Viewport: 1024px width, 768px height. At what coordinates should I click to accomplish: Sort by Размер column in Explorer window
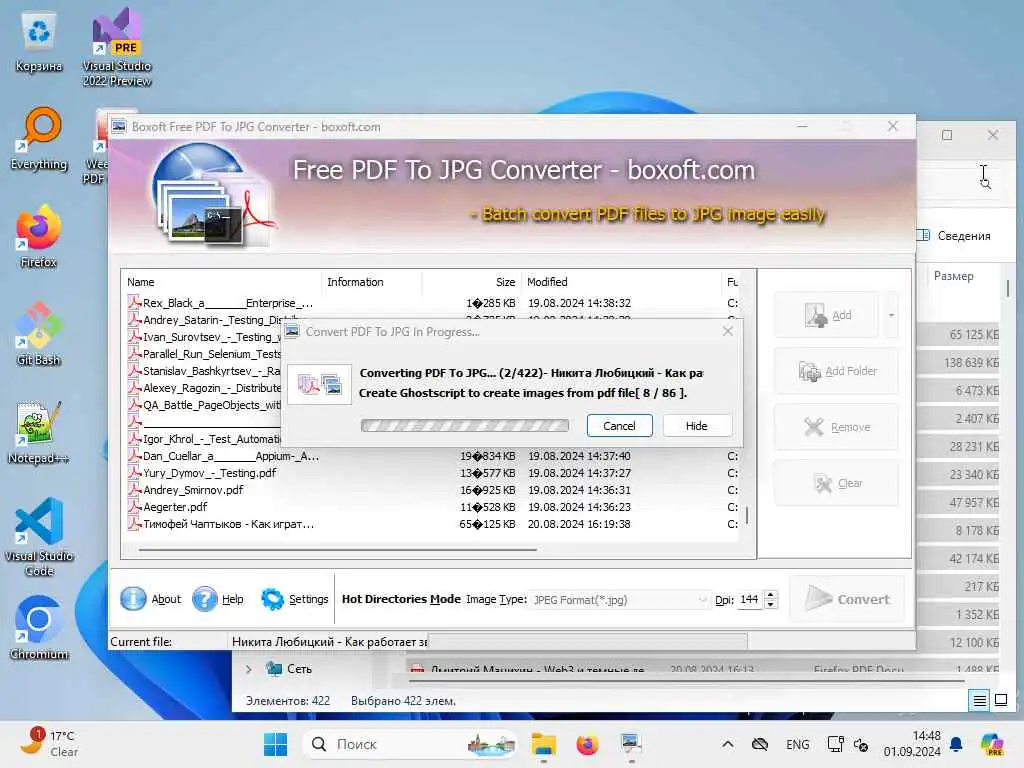click(x=953, y=276)
